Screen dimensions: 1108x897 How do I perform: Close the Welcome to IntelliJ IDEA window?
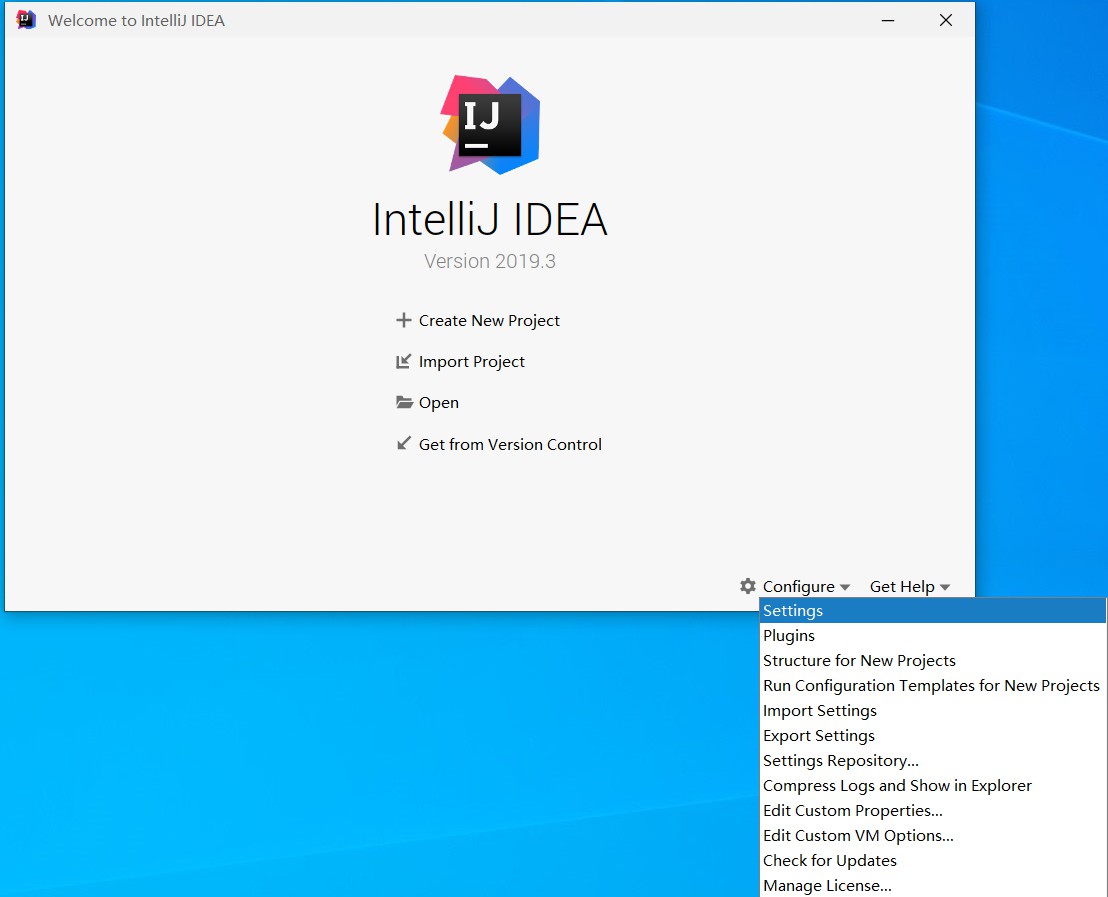coord(945,20)
